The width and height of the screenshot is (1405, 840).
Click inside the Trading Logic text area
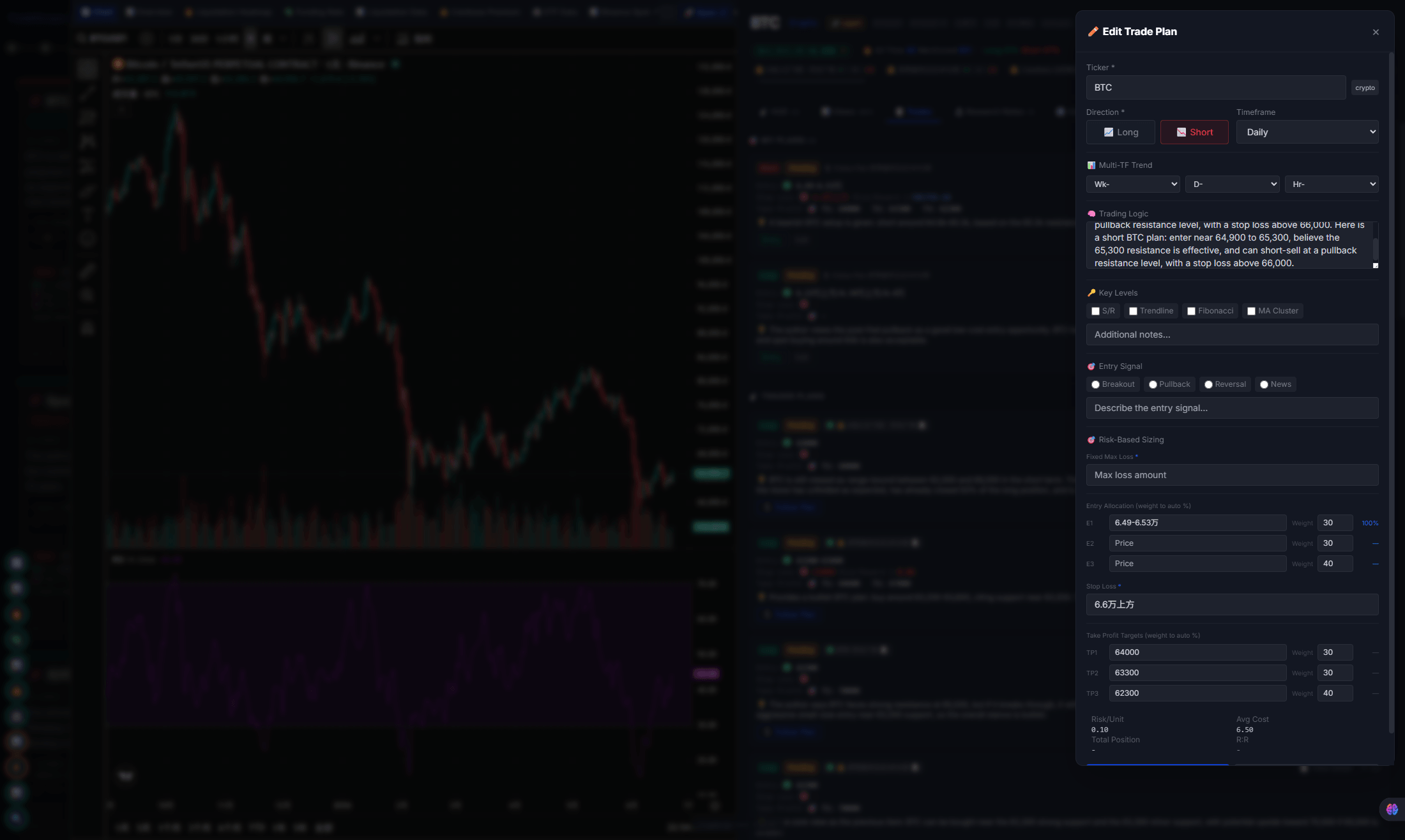click(1229, 245)
